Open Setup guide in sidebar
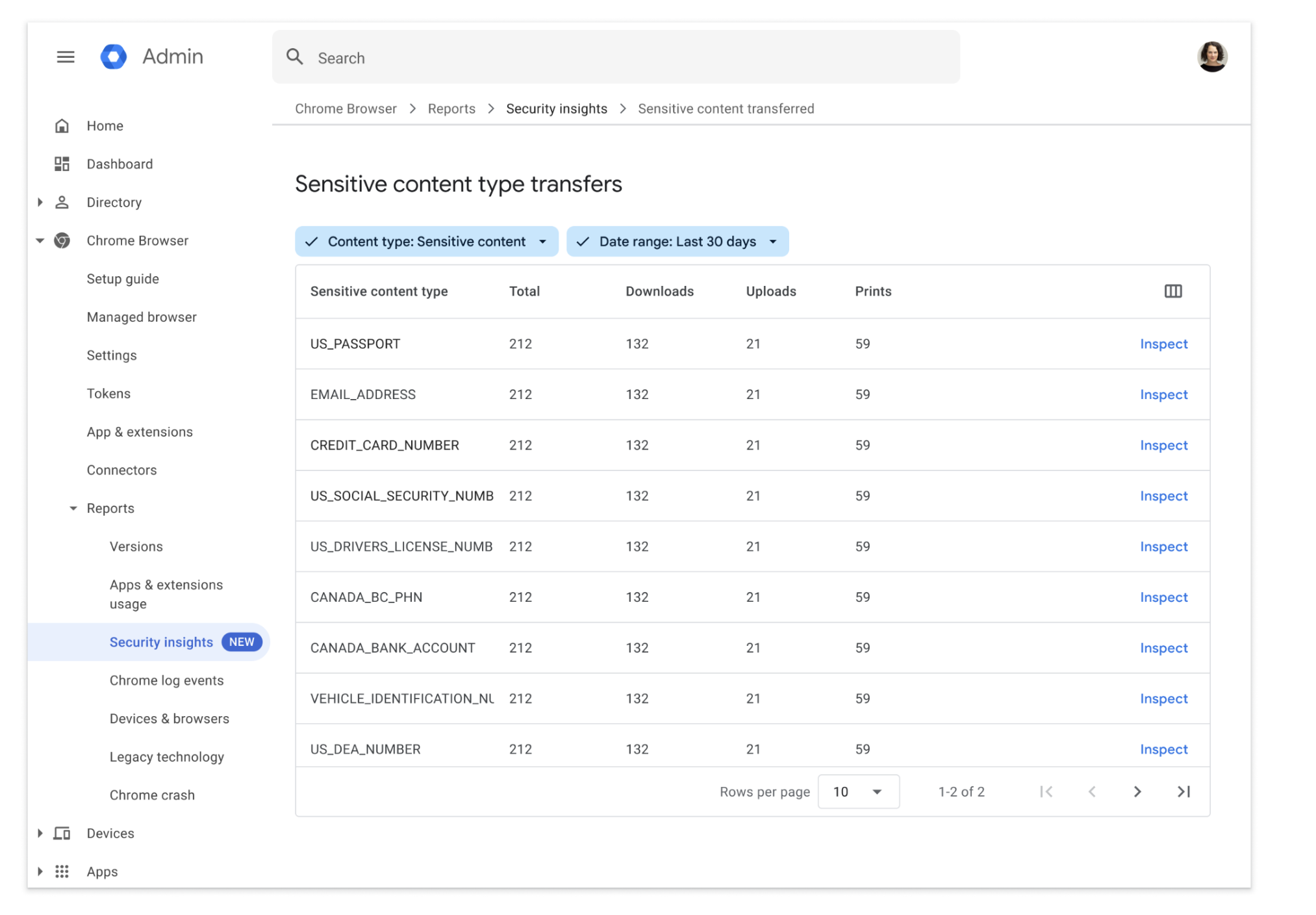The width and height of the screenshot is (1316, 915). 123,279
